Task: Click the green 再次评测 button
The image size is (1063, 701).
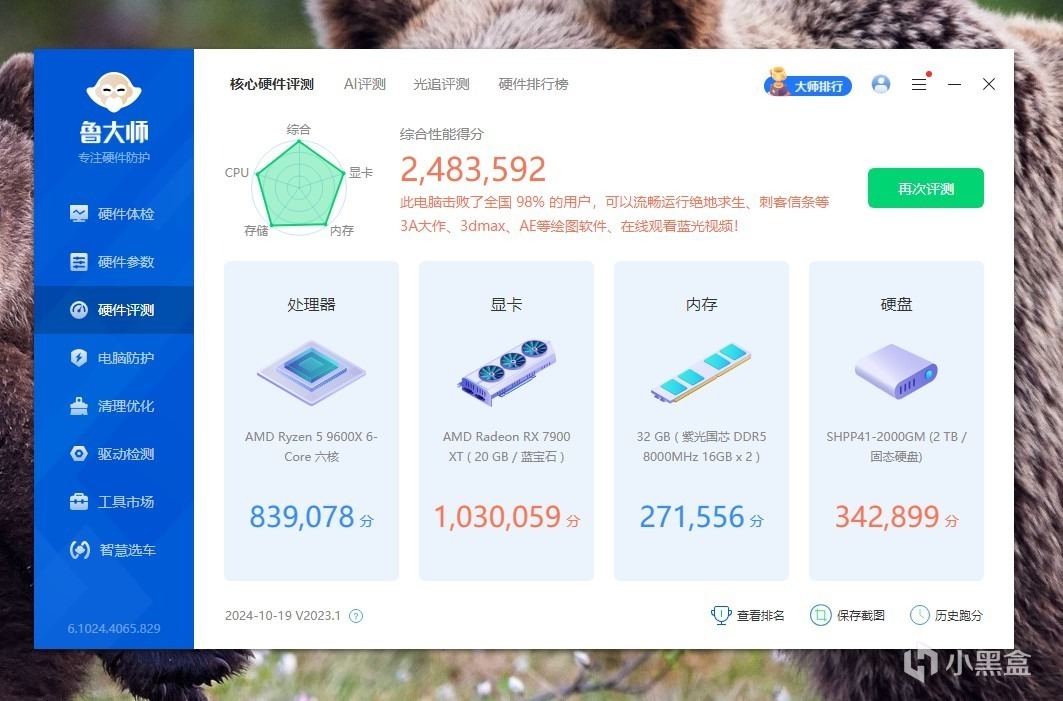Action: point(925,188)
